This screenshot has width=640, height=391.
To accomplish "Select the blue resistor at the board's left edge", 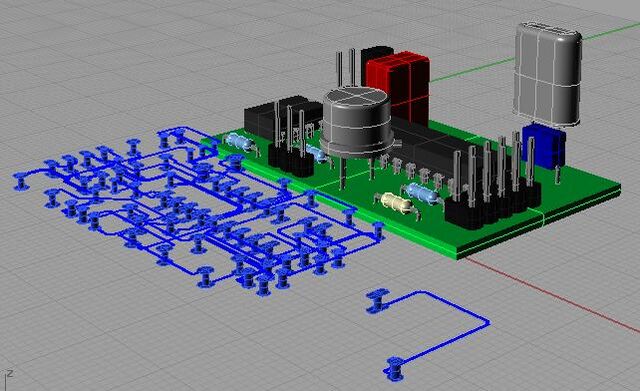I will point(240,142).
